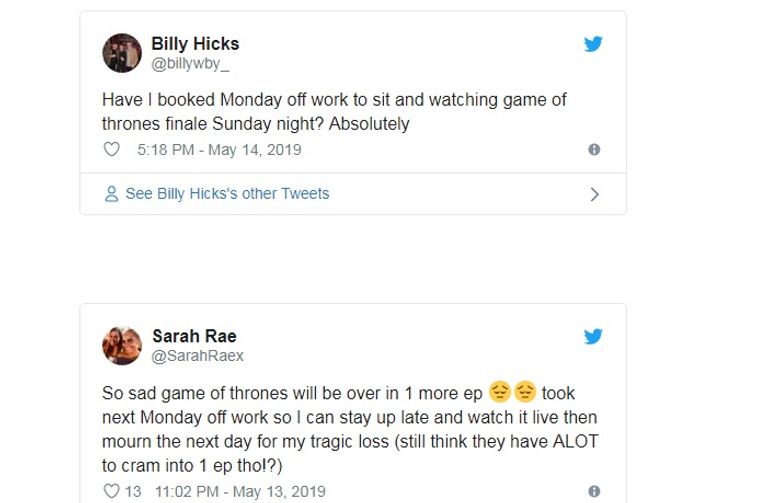Click the person icon beside See other Tweets
The image size is (768, 503).
(112, 194)
